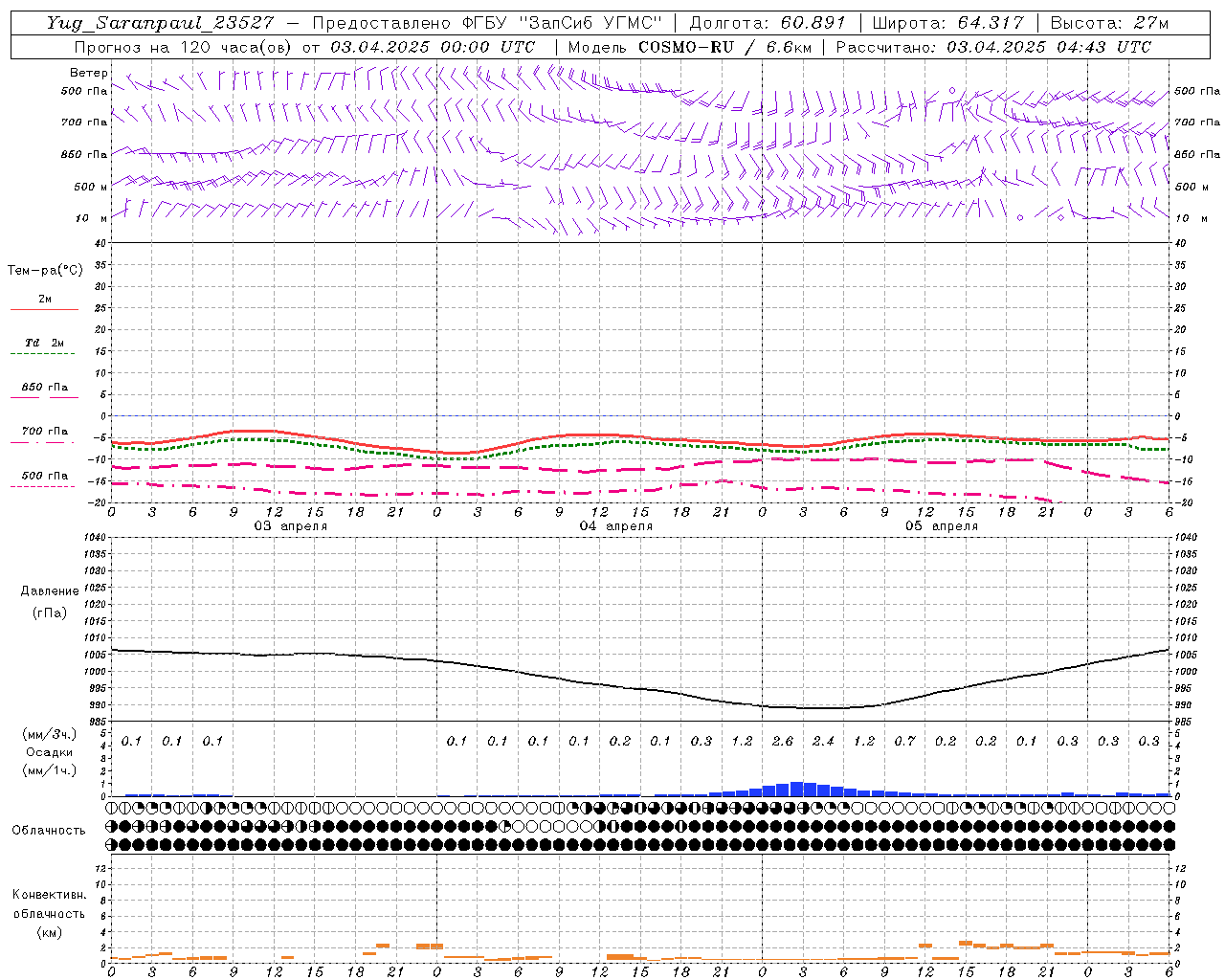Click the Ветер wind panel label
Screen dimensions: 1225x980
point(88,73)
